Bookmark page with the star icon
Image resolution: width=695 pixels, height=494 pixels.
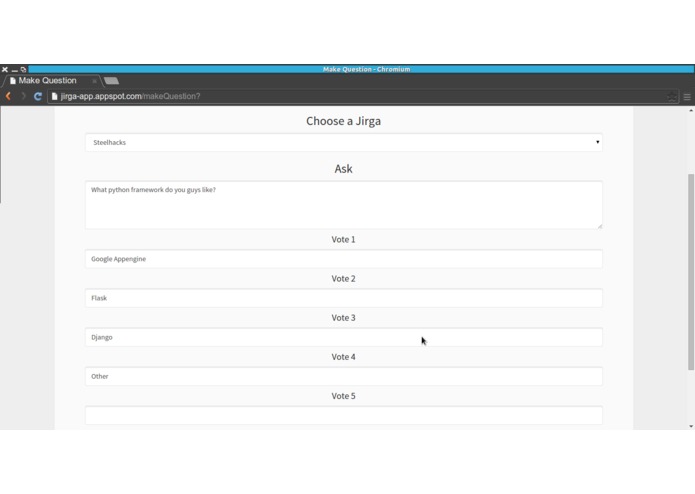tap(672, 97)
